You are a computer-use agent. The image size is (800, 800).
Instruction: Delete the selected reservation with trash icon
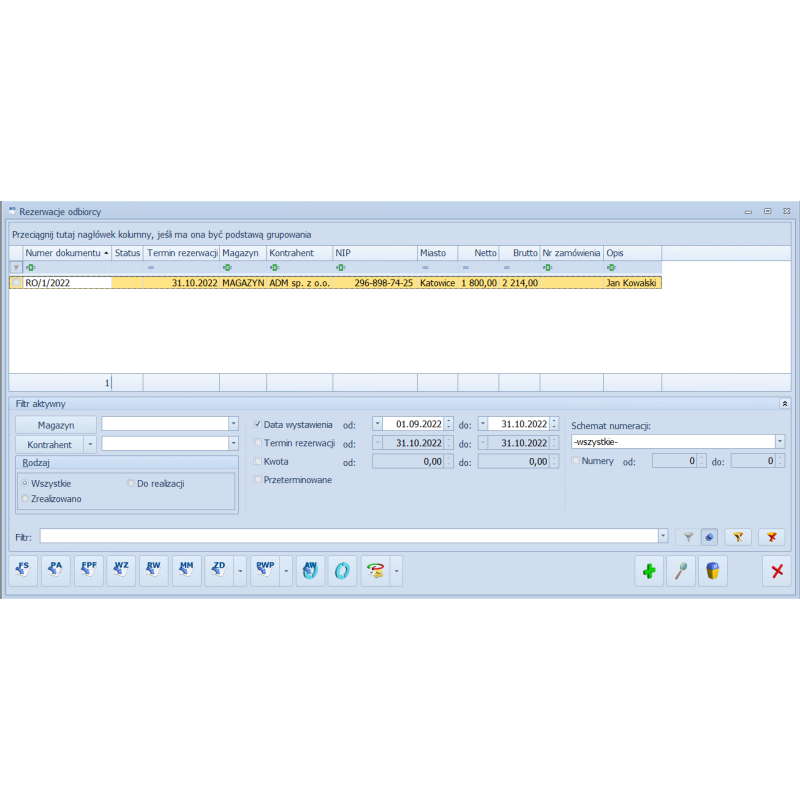[712, 571]
